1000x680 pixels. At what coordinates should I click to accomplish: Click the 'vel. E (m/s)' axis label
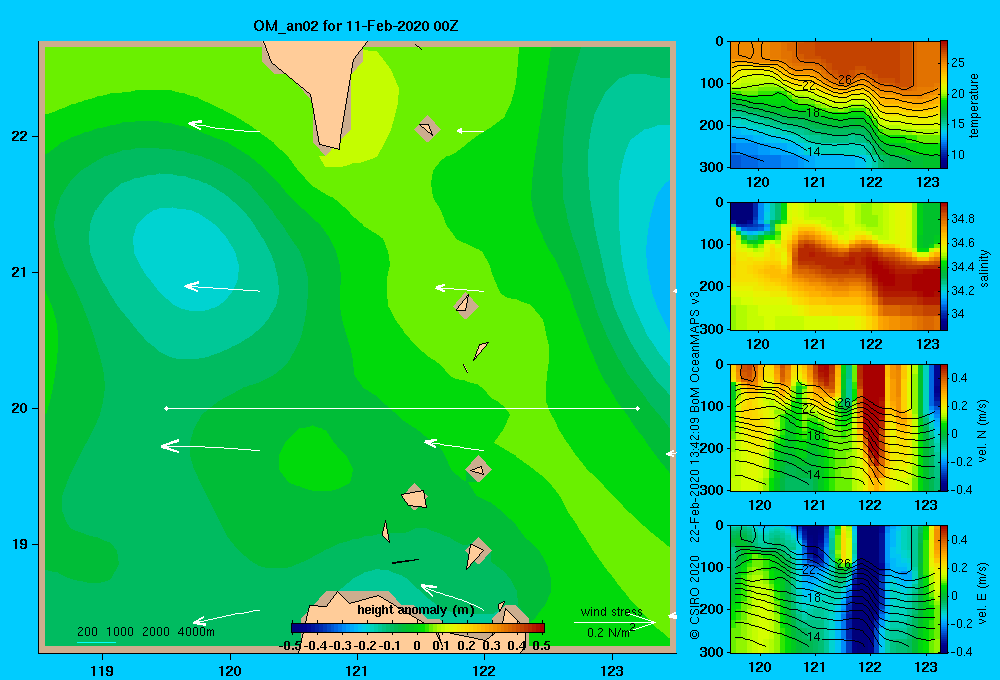coord(983,592)
